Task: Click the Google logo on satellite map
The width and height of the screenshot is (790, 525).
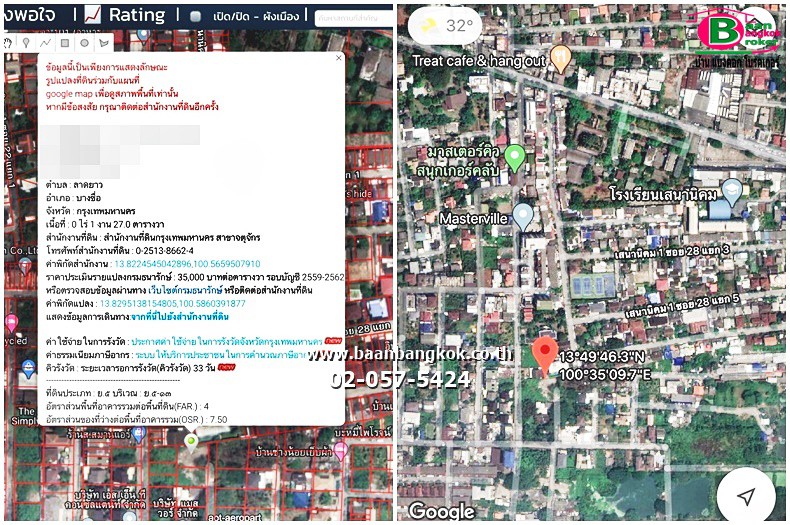Action: coord(441,511)
